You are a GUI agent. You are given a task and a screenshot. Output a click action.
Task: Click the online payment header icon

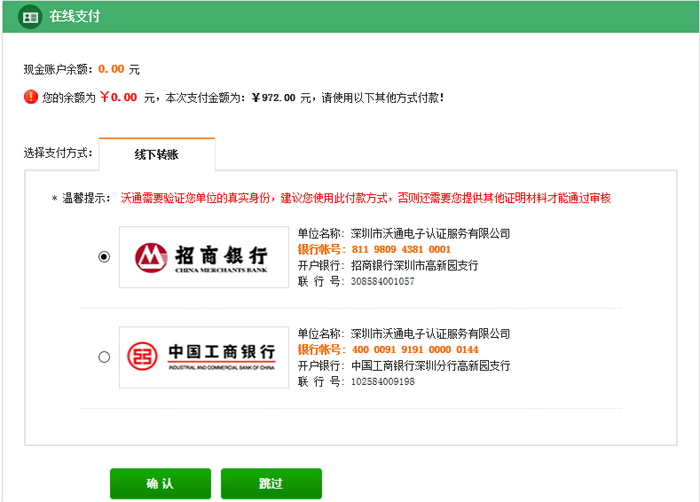(29, 18)
